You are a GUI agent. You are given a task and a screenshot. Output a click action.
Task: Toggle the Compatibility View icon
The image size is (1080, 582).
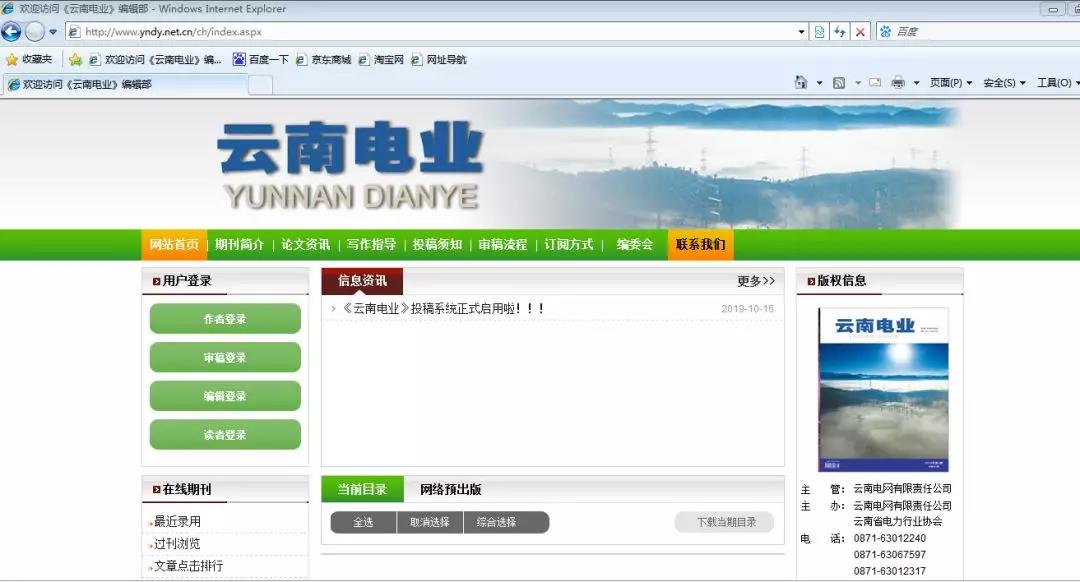(x=819, y=32)
